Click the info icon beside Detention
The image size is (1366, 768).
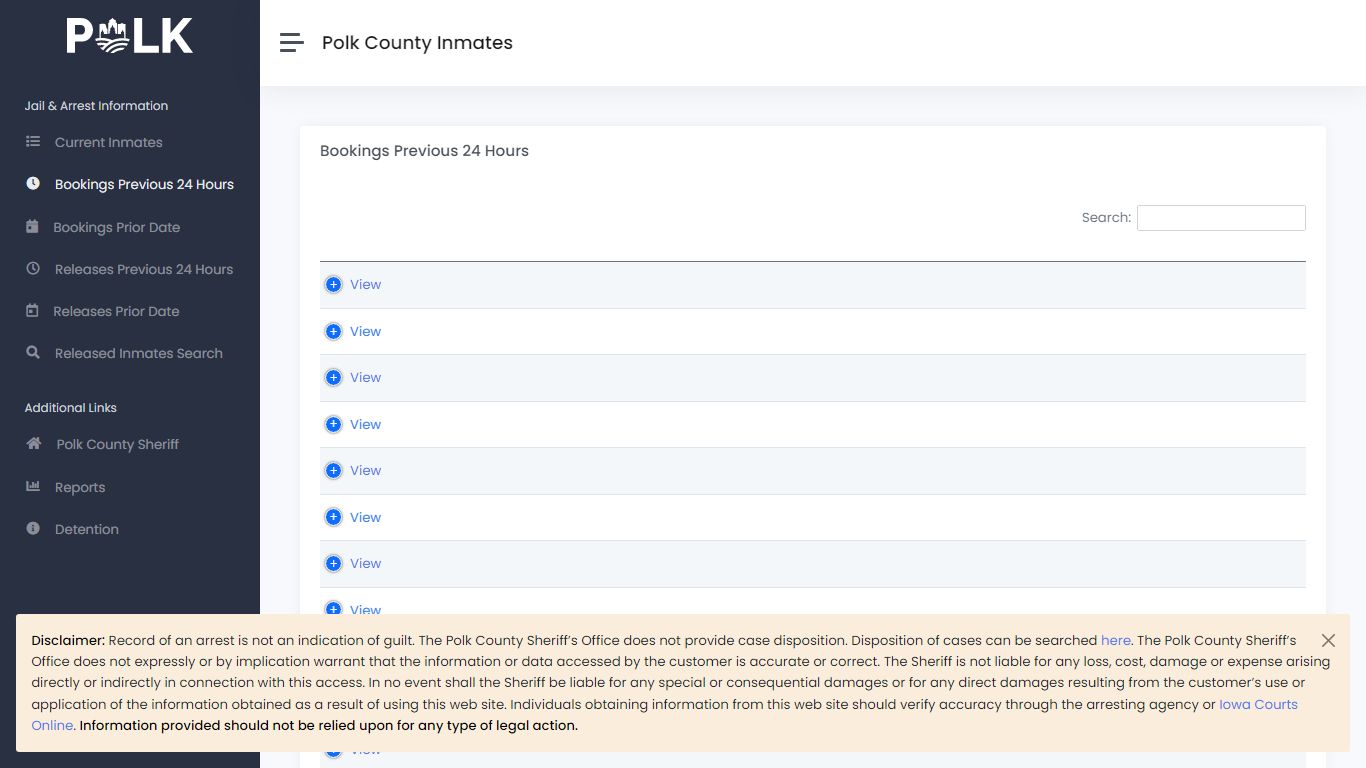pyautogui.click(x=33, y=529)
